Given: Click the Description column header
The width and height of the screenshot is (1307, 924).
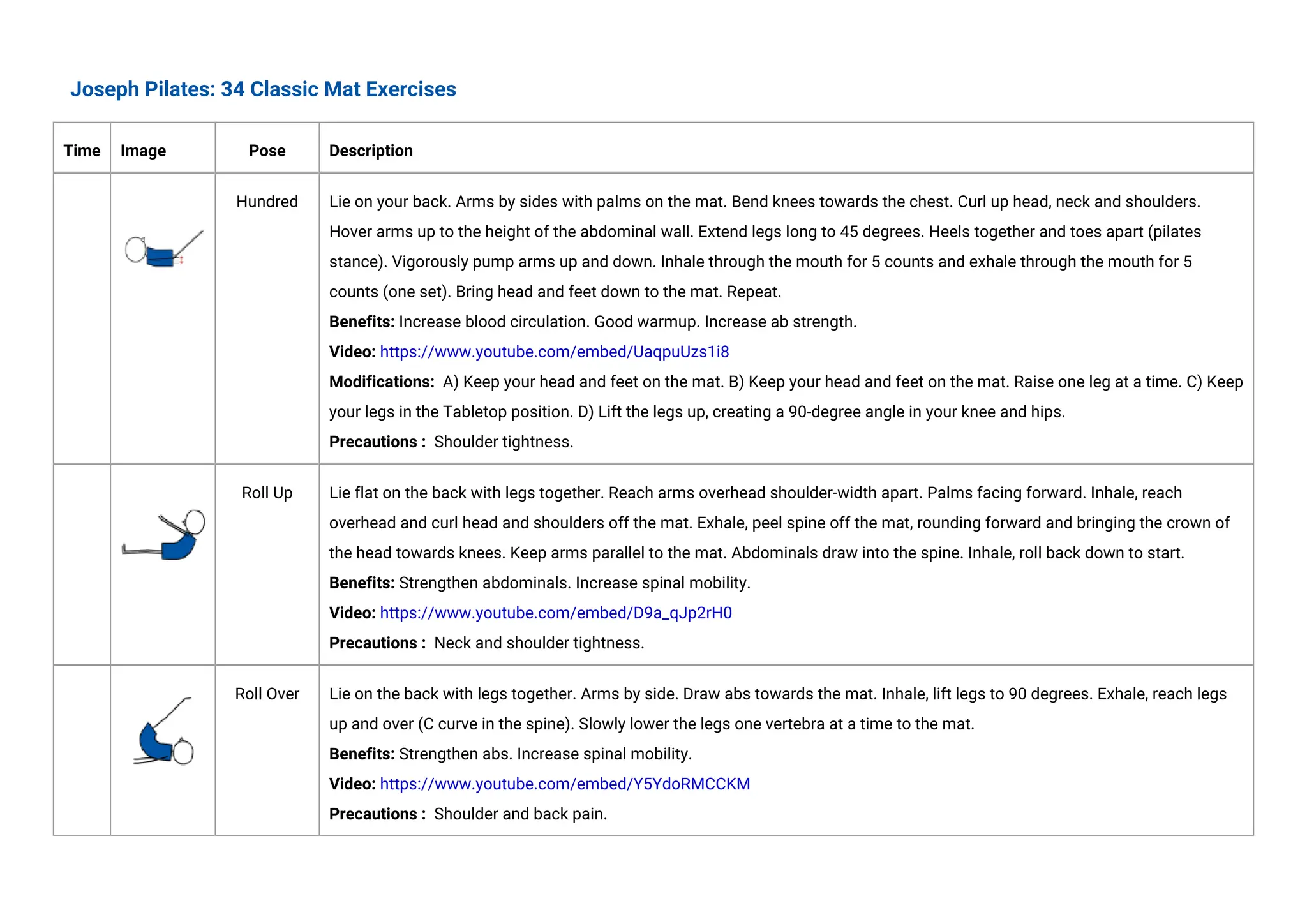Looking at the screenshot, I should (371, 151).
